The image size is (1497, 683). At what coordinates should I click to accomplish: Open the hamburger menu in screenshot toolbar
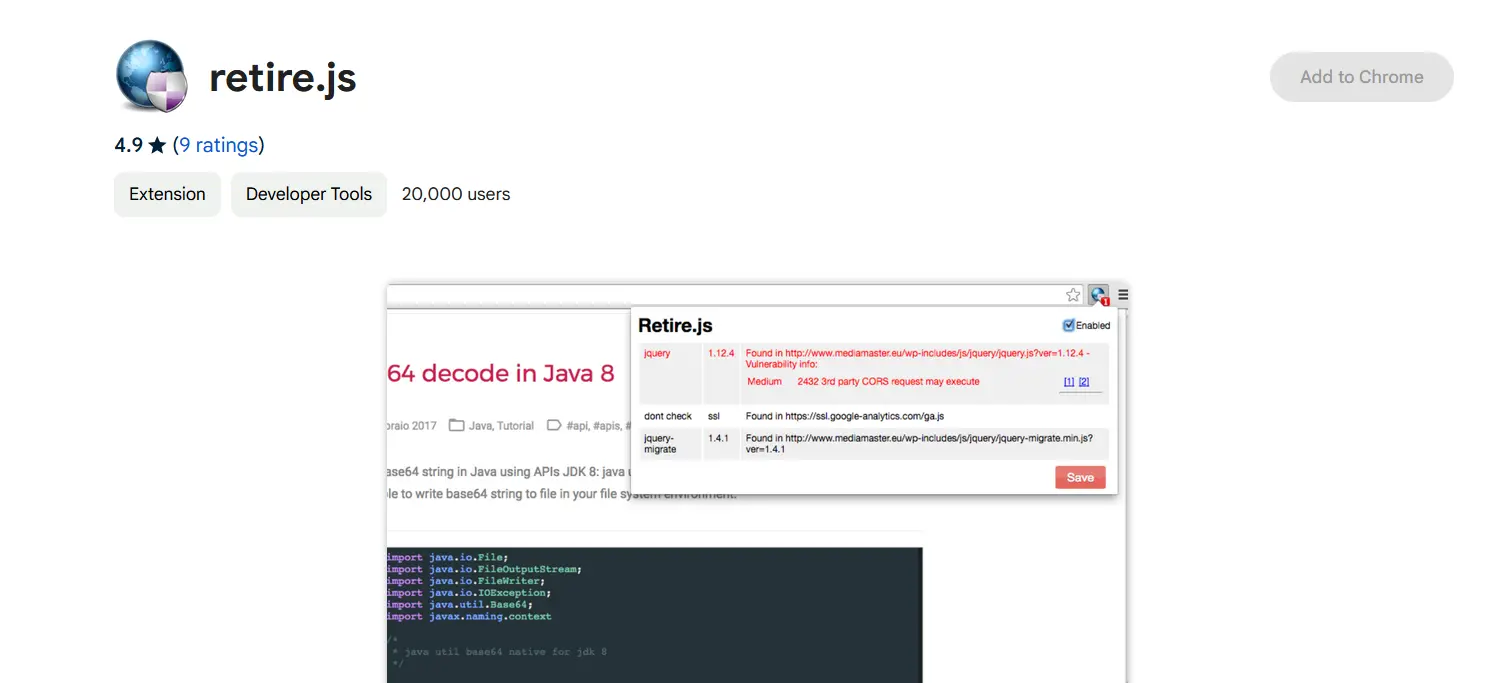pyautogui.click(x=1123, y=295)
